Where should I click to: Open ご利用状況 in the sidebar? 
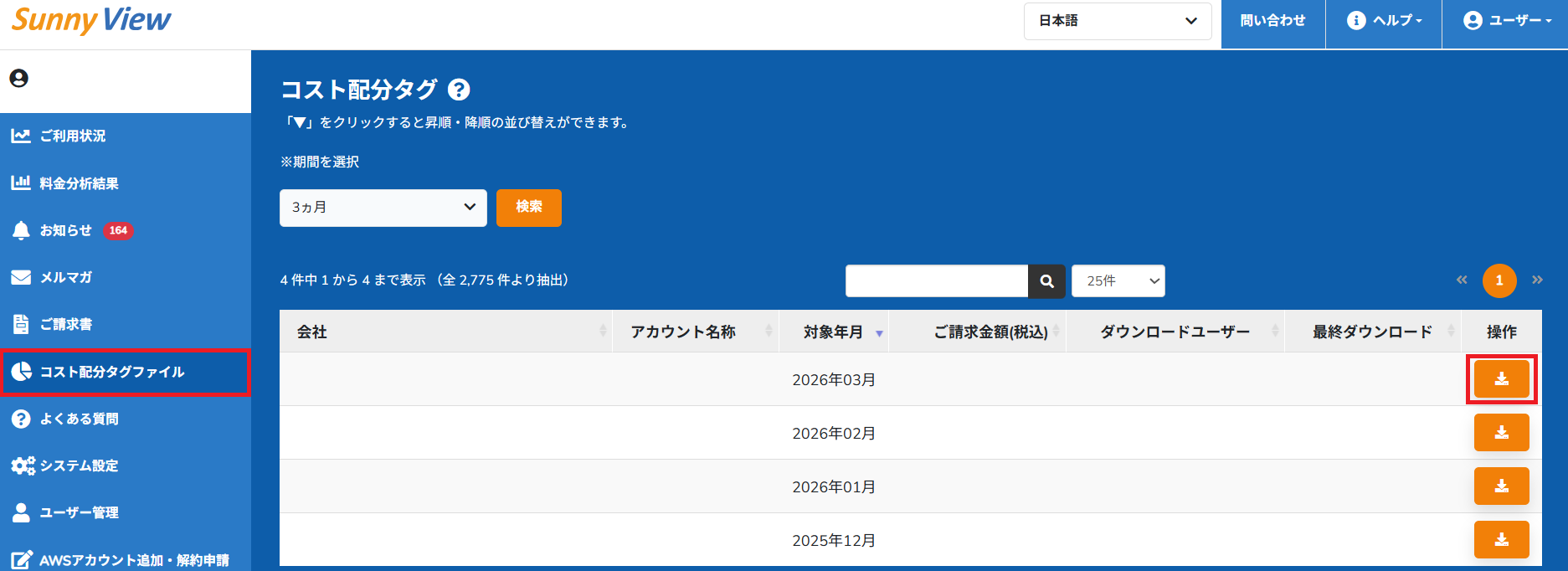click(73, 136)
